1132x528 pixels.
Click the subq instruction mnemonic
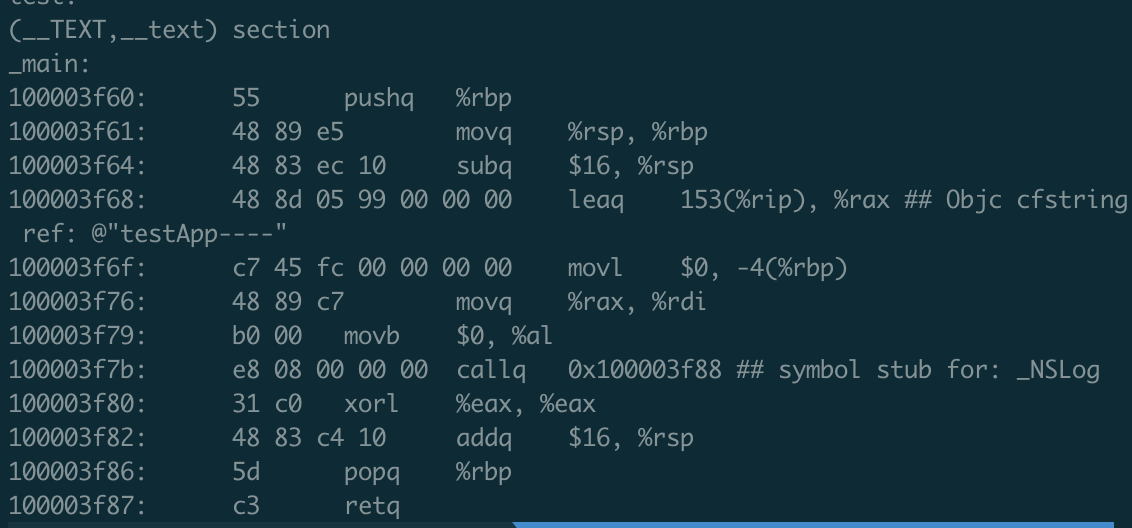[x=484, y=165]
